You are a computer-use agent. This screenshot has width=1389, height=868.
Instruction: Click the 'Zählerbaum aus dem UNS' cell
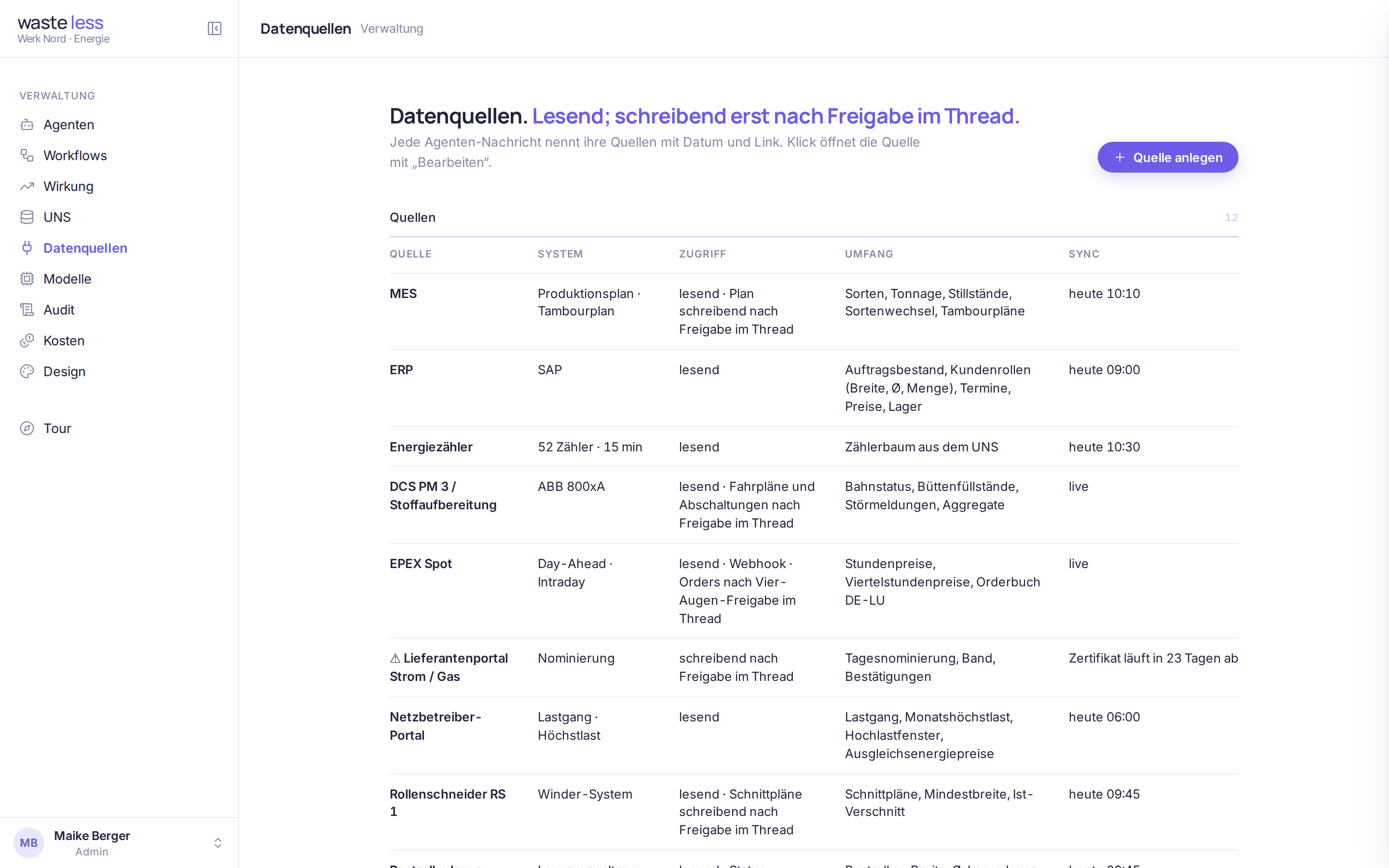click(921, 447)
